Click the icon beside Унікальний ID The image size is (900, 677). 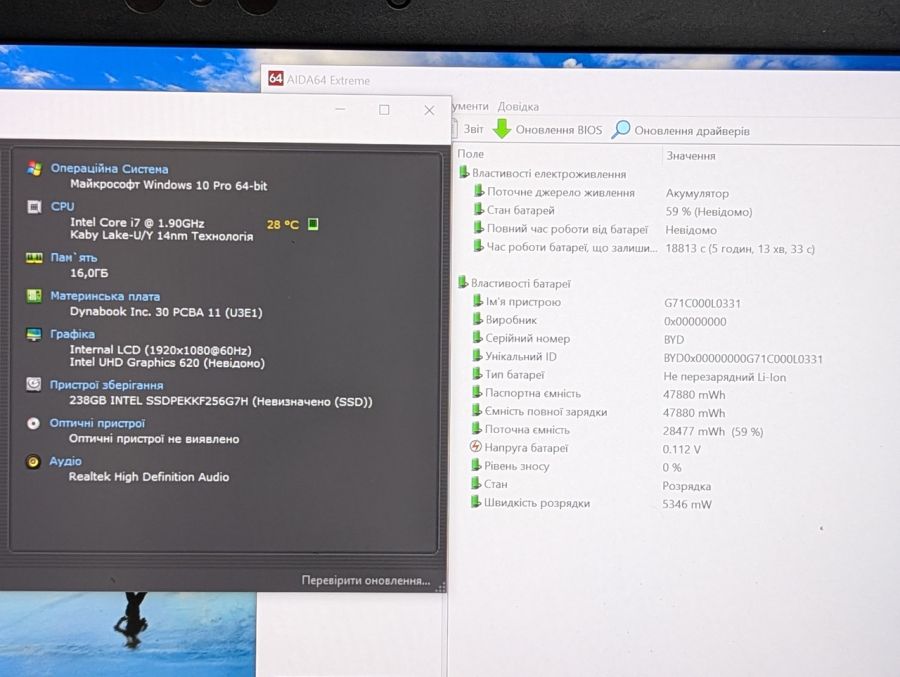coord(477,355)
